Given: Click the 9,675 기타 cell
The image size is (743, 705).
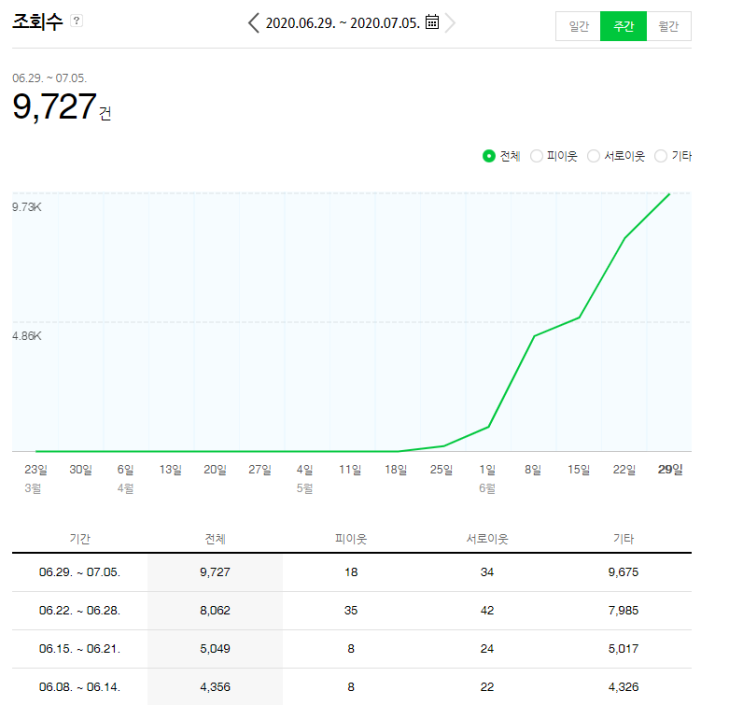Looking at the screenshot, I should 623,572.
